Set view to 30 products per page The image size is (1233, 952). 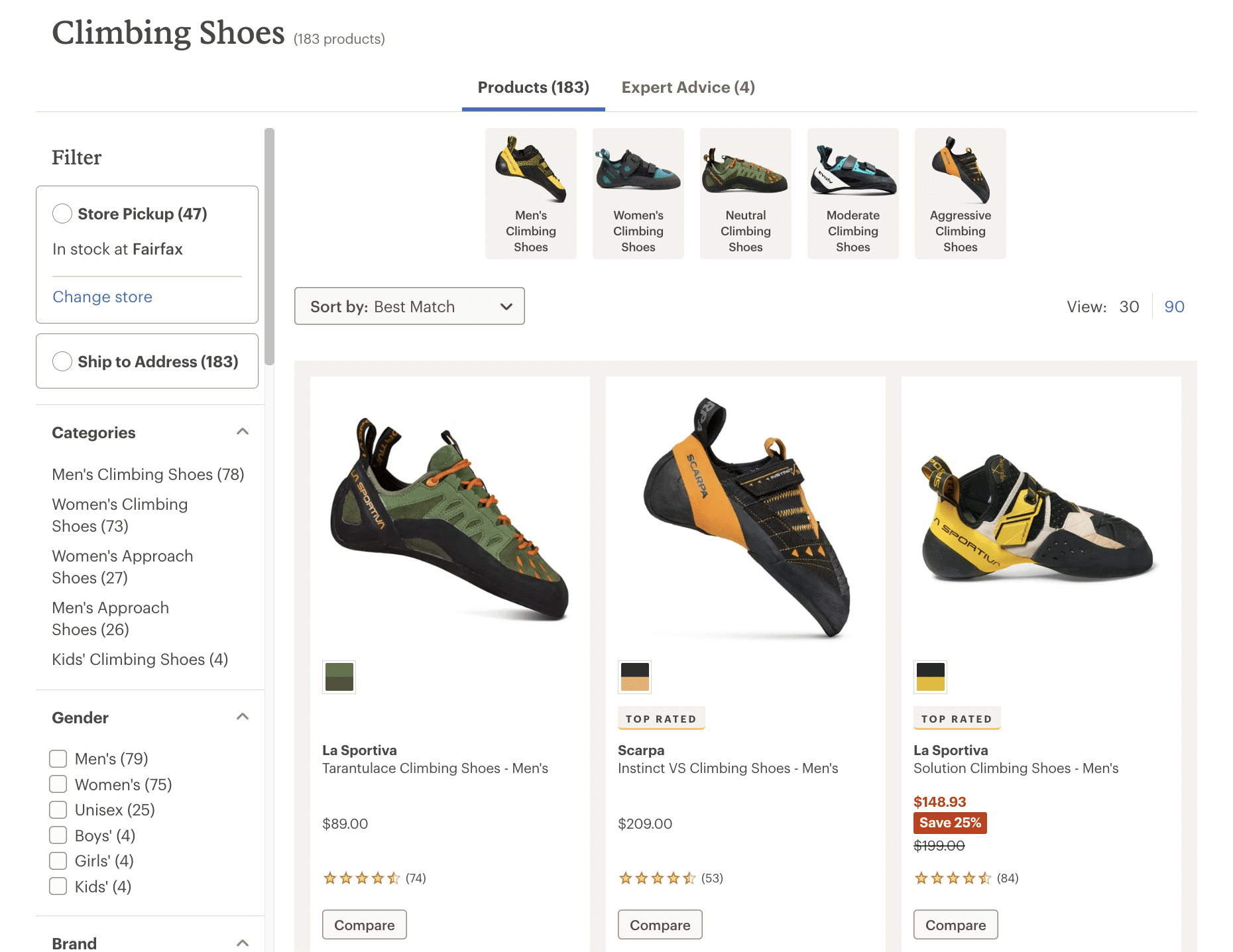(x=1129, y=307)
